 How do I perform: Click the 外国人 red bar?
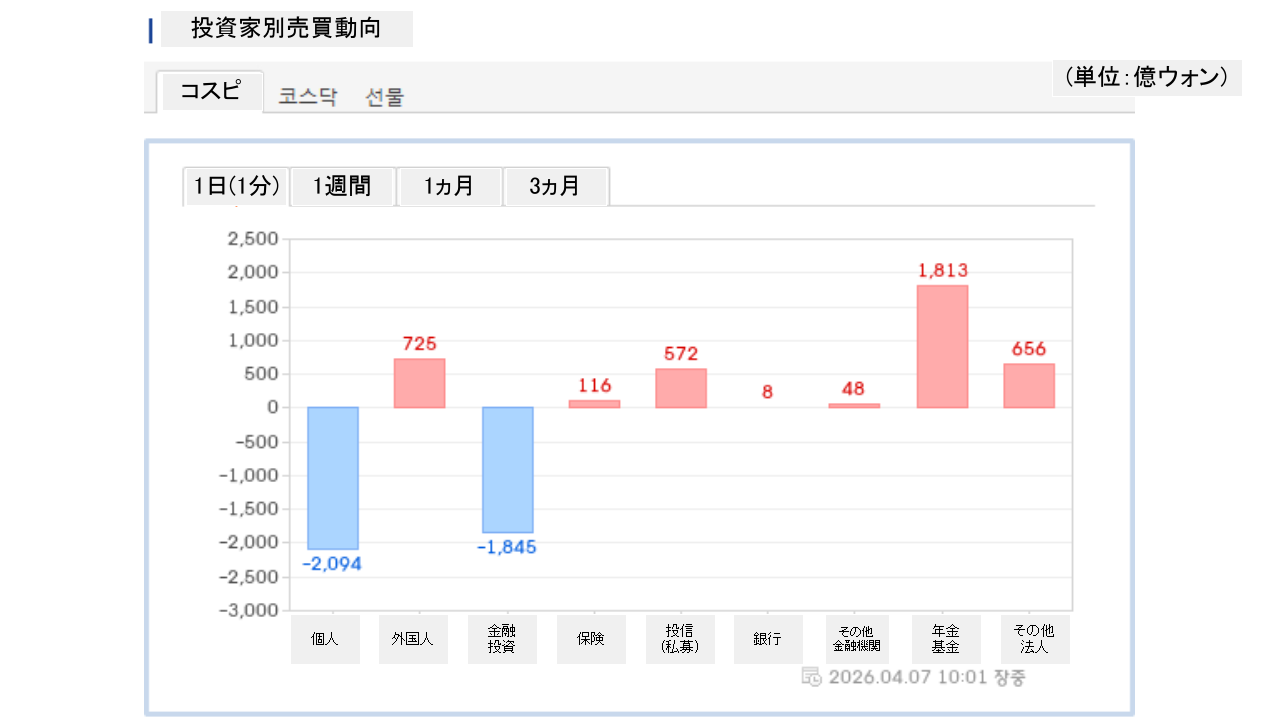pyautogui.click(x=420, y=383)
